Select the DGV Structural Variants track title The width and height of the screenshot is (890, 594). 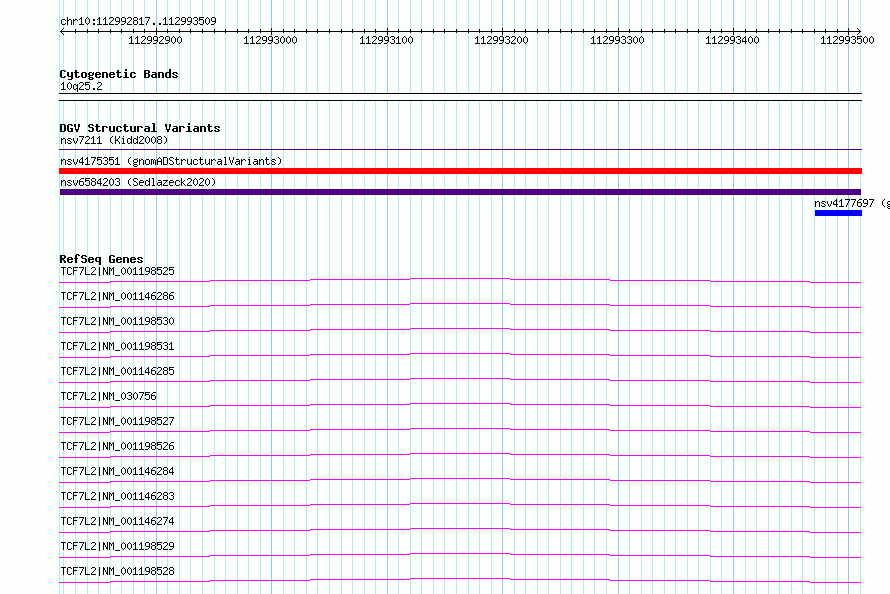pyautogui.click(x=140, y=128)
